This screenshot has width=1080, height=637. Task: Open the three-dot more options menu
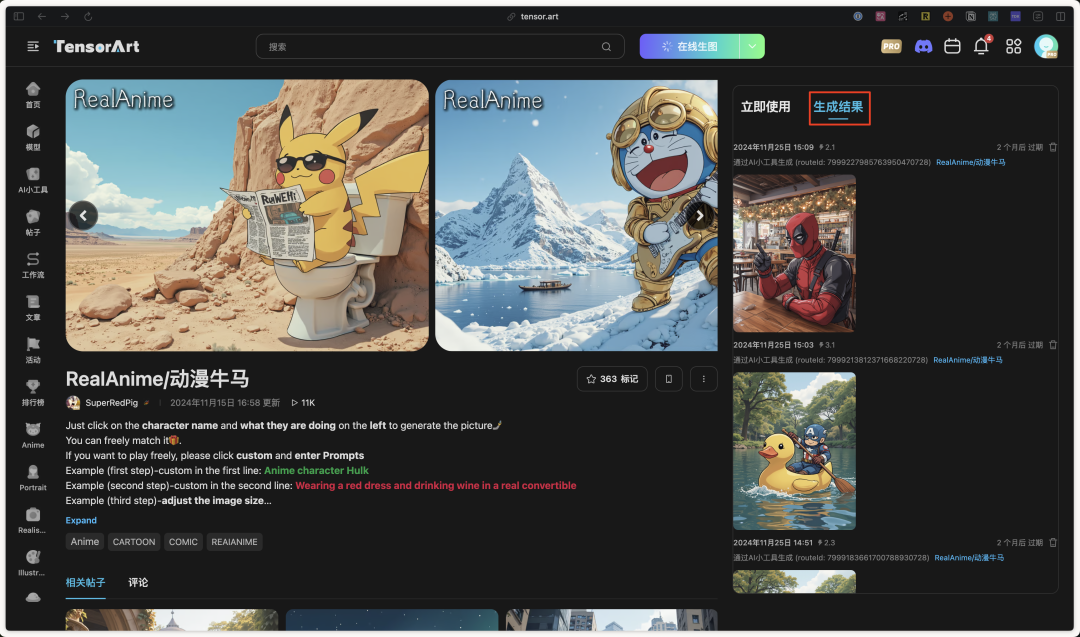[703, 379]
